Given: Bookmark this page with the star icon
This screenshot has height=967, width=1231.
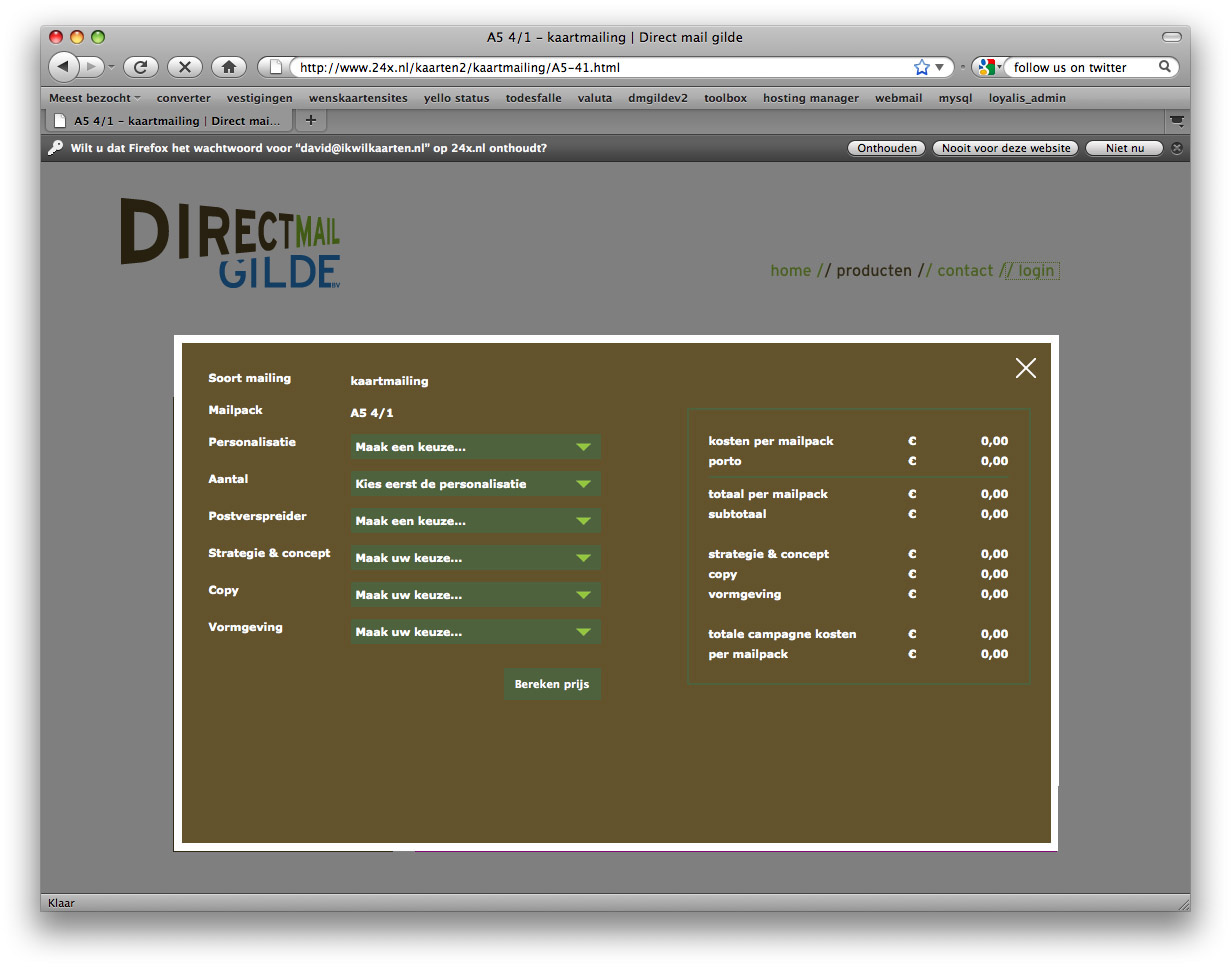Looking at the screenshot, I should pyautogui.click(x=922, y=67).
